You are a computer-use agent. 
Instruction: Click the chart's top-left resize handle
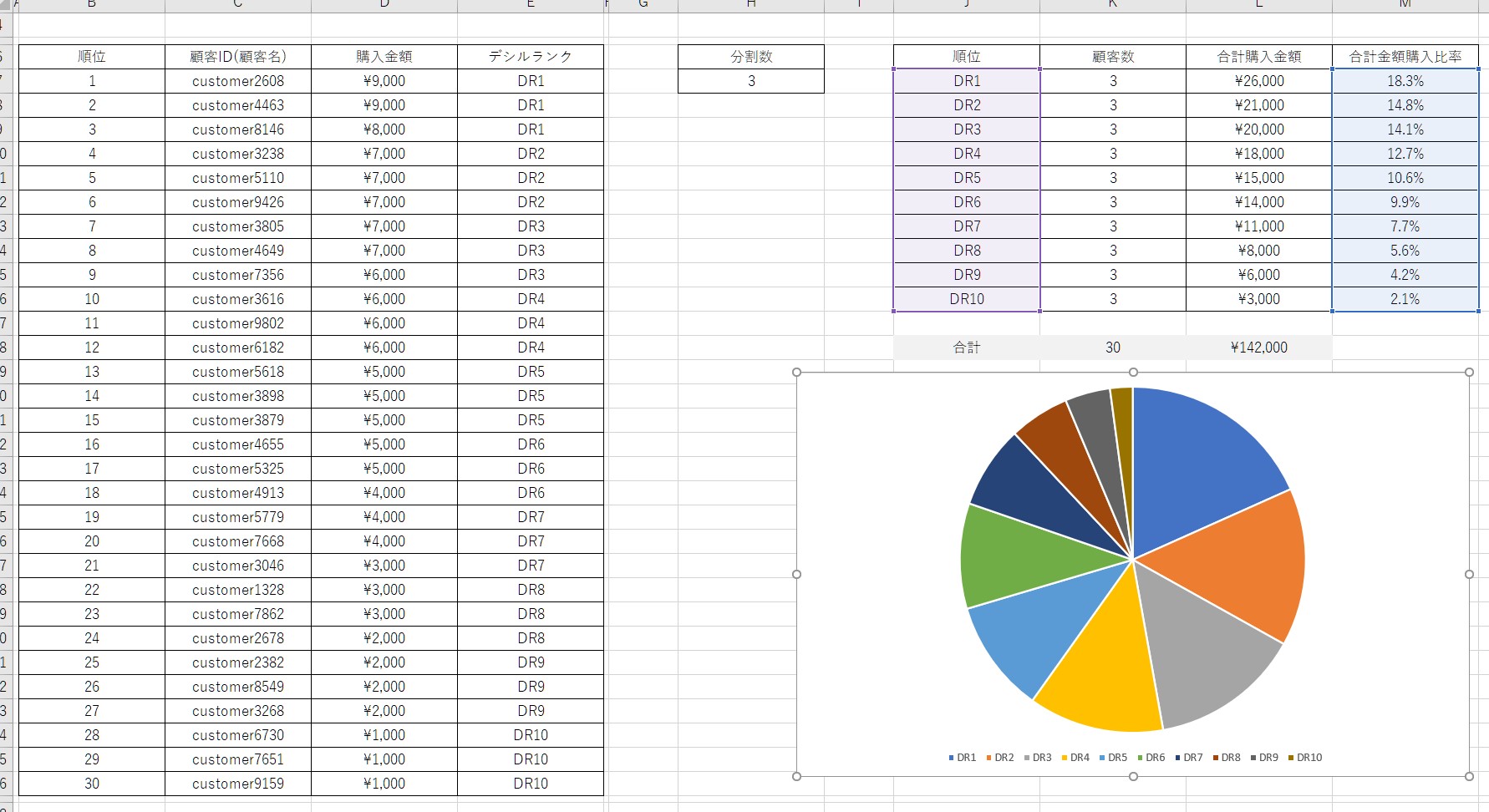tap(796, 373)
